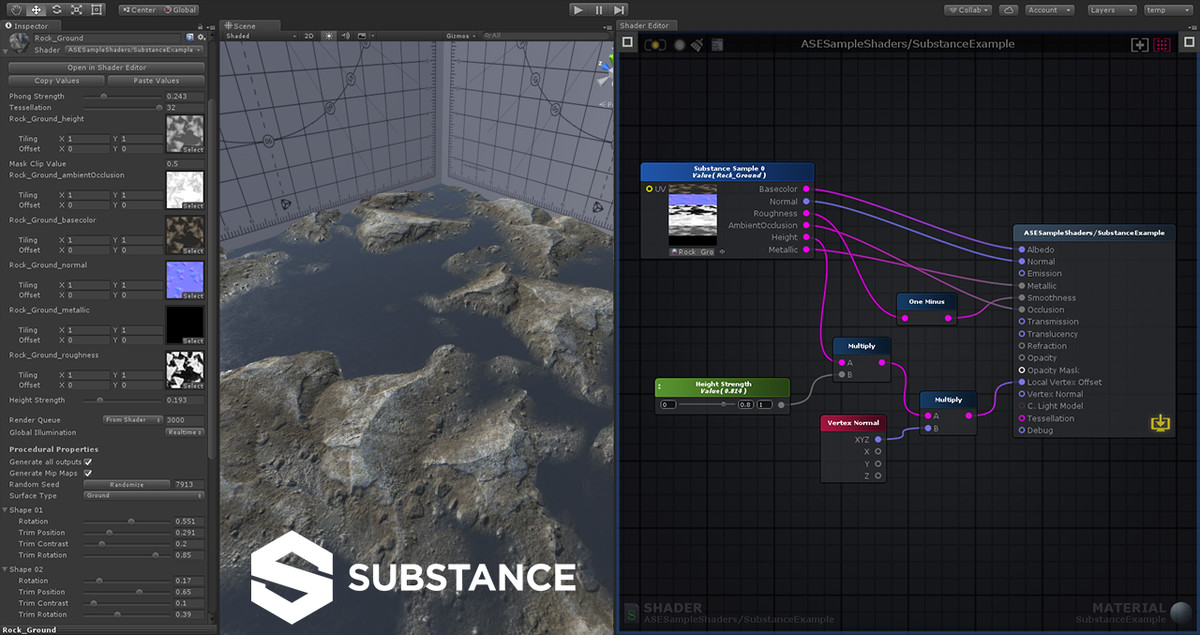Select the Hand tool in the Unity toolbar

coord(16,9)
